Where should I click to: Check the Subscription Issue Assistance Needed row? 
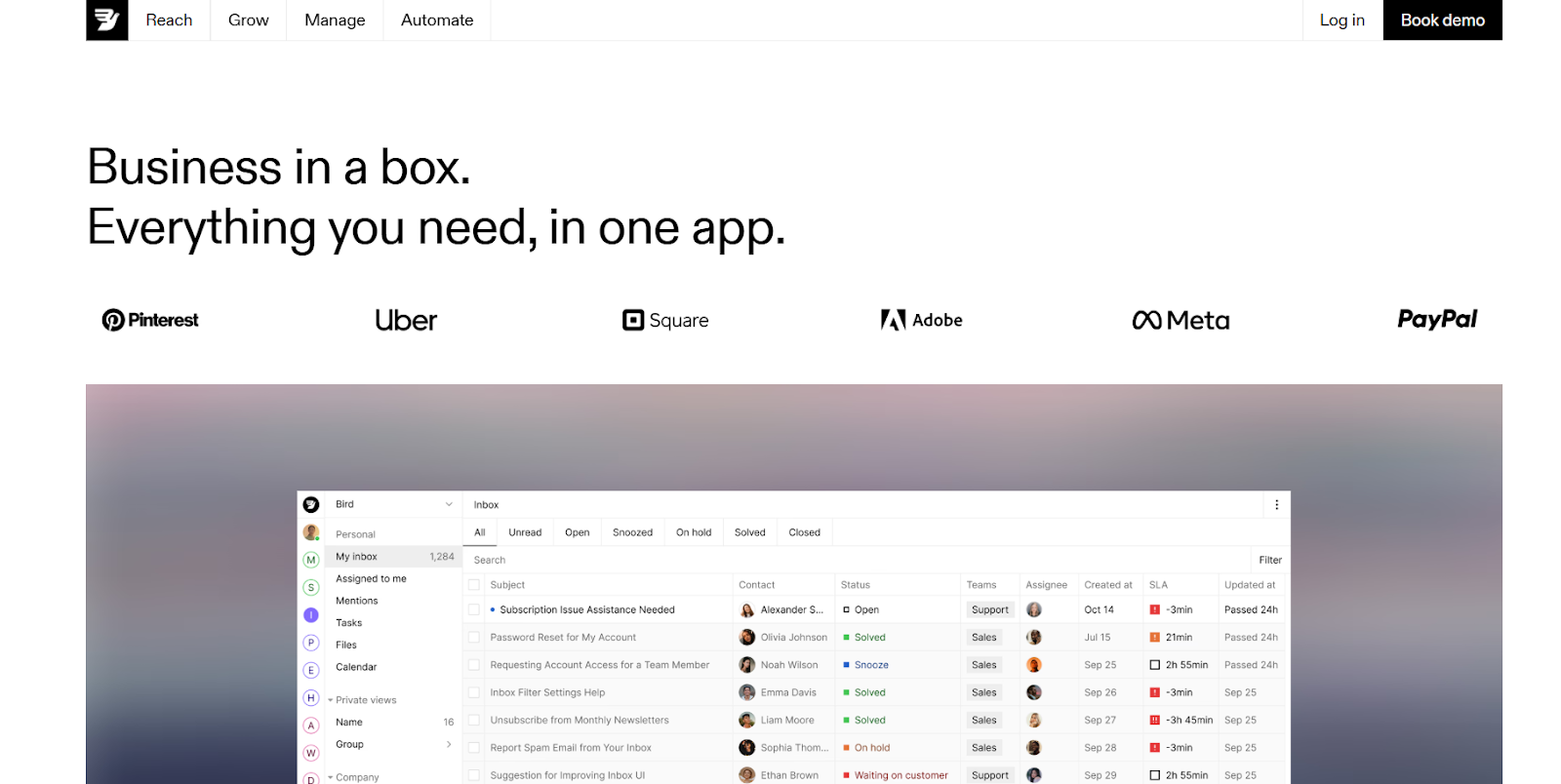tap(474, 609)
